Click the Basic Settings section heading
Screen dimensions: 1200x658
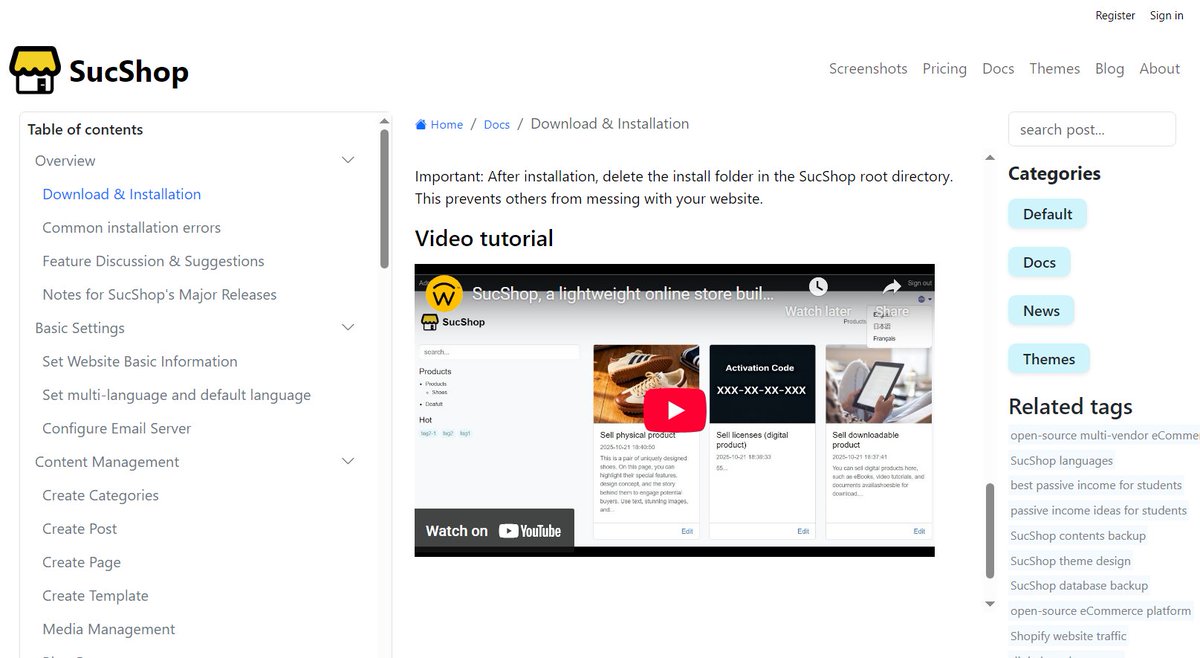pos(80,328)
